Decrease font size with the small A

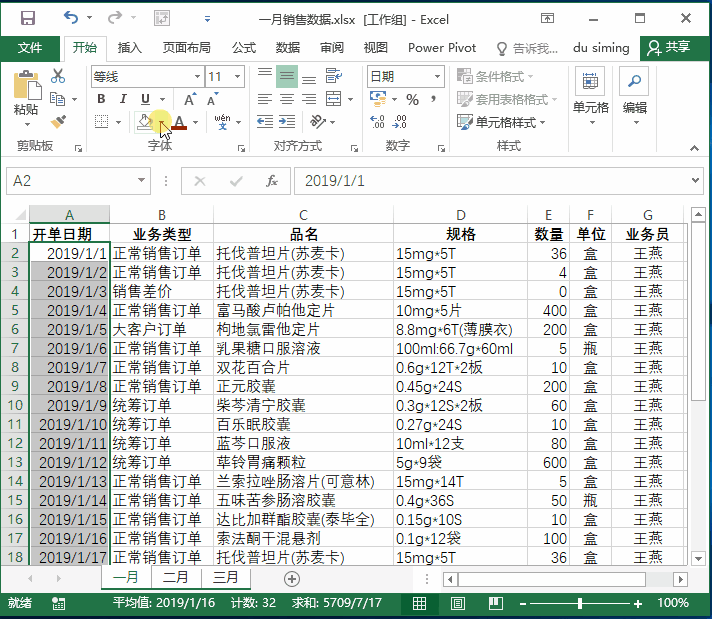[x=213, y=99]
